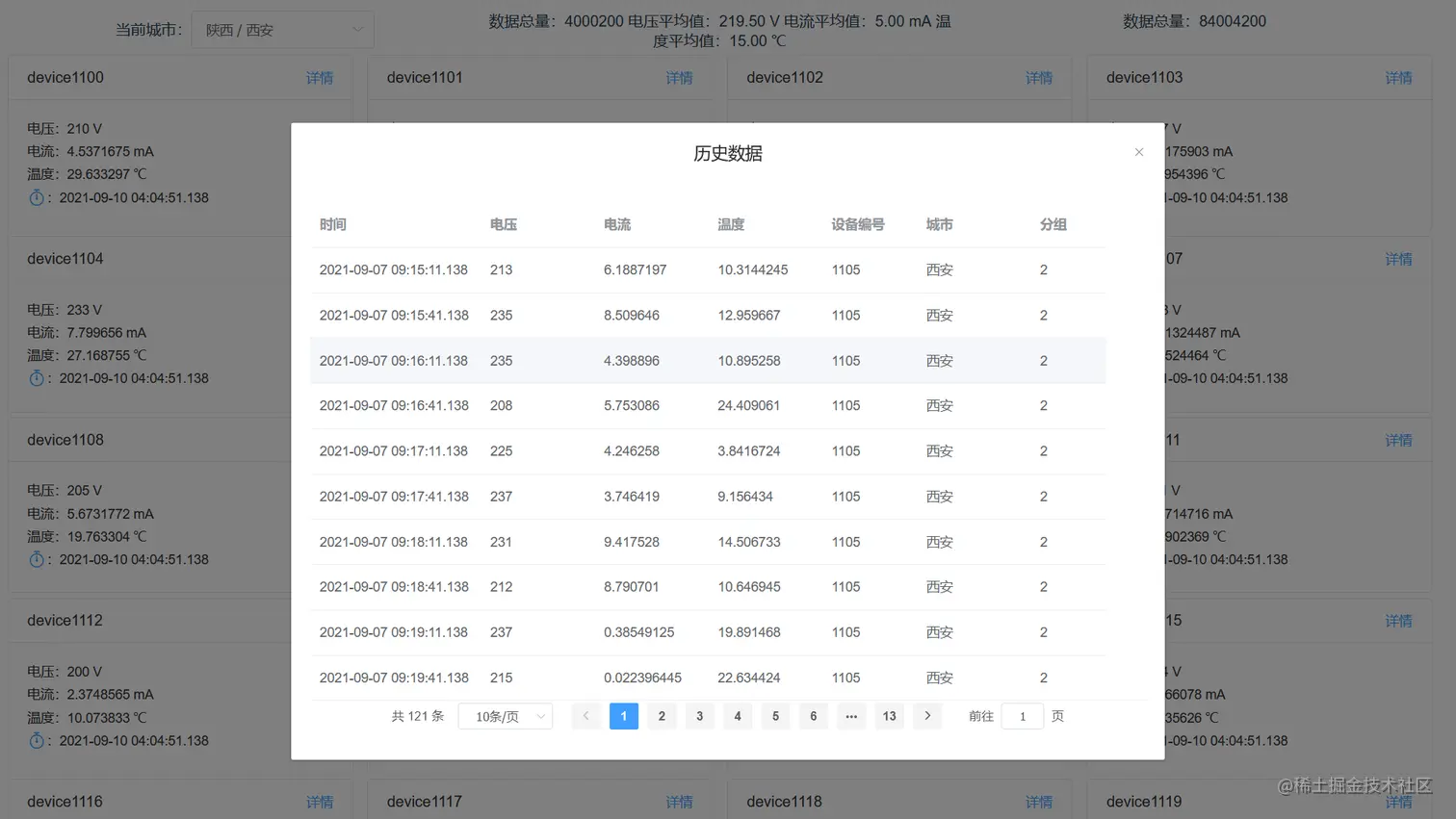
Task: Jump to last page 13
Action: coord(890,716)
